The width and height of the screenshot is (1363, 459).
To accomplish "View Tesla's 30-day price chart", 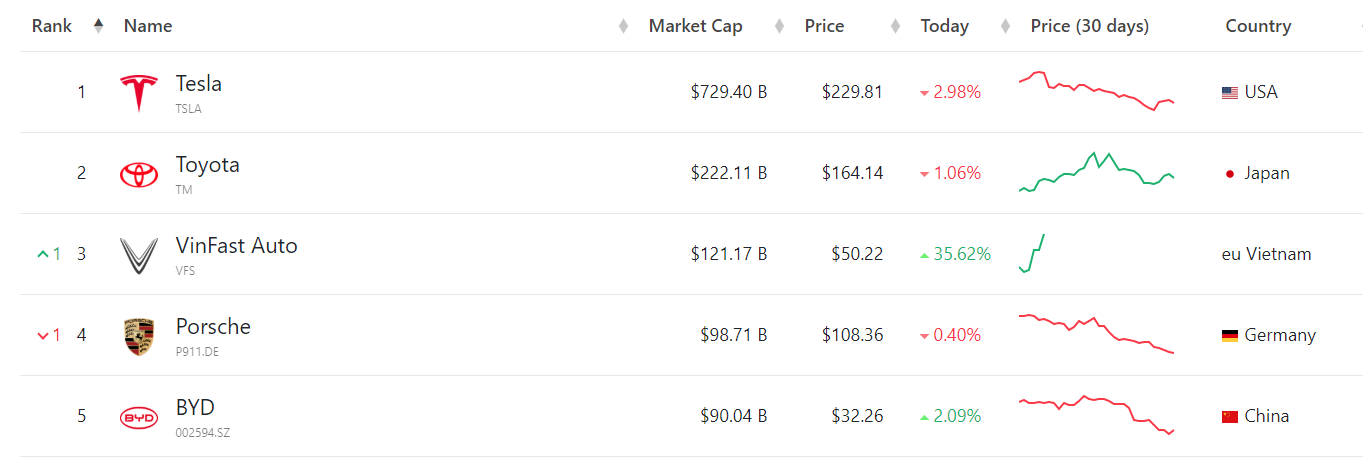I will click(1096, 91).
